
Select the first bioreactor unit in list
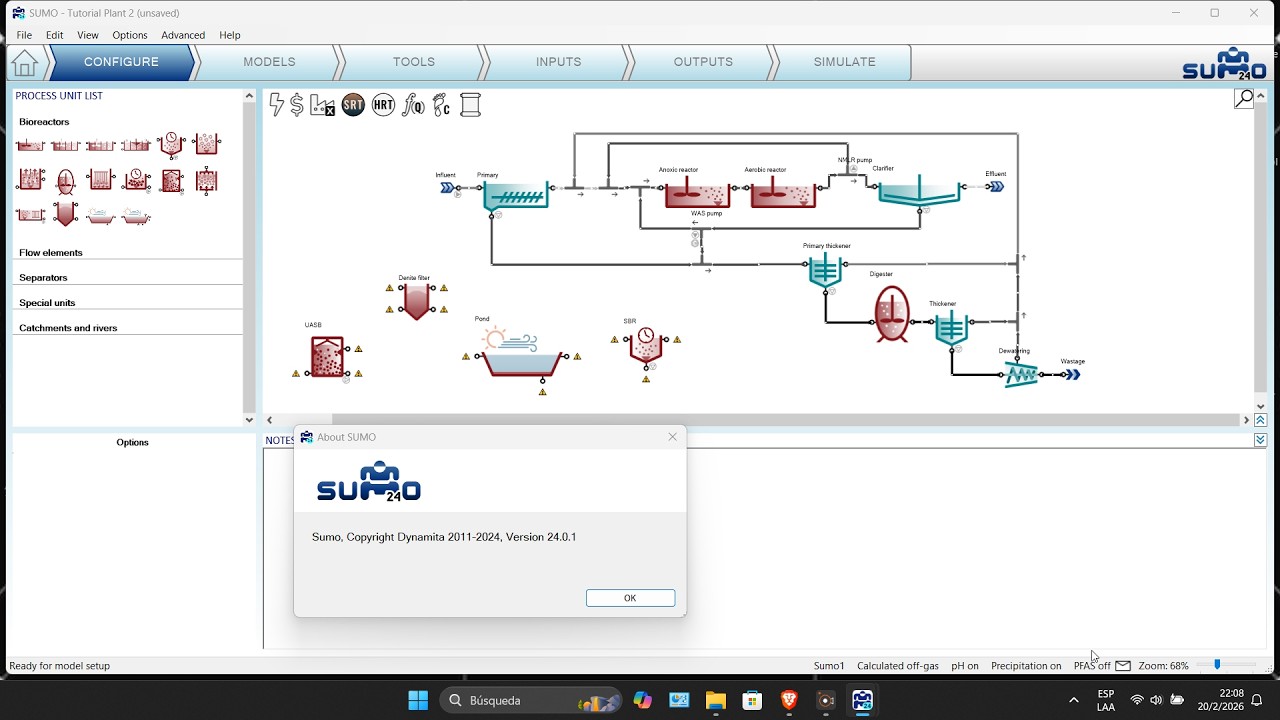pos(31,145)
